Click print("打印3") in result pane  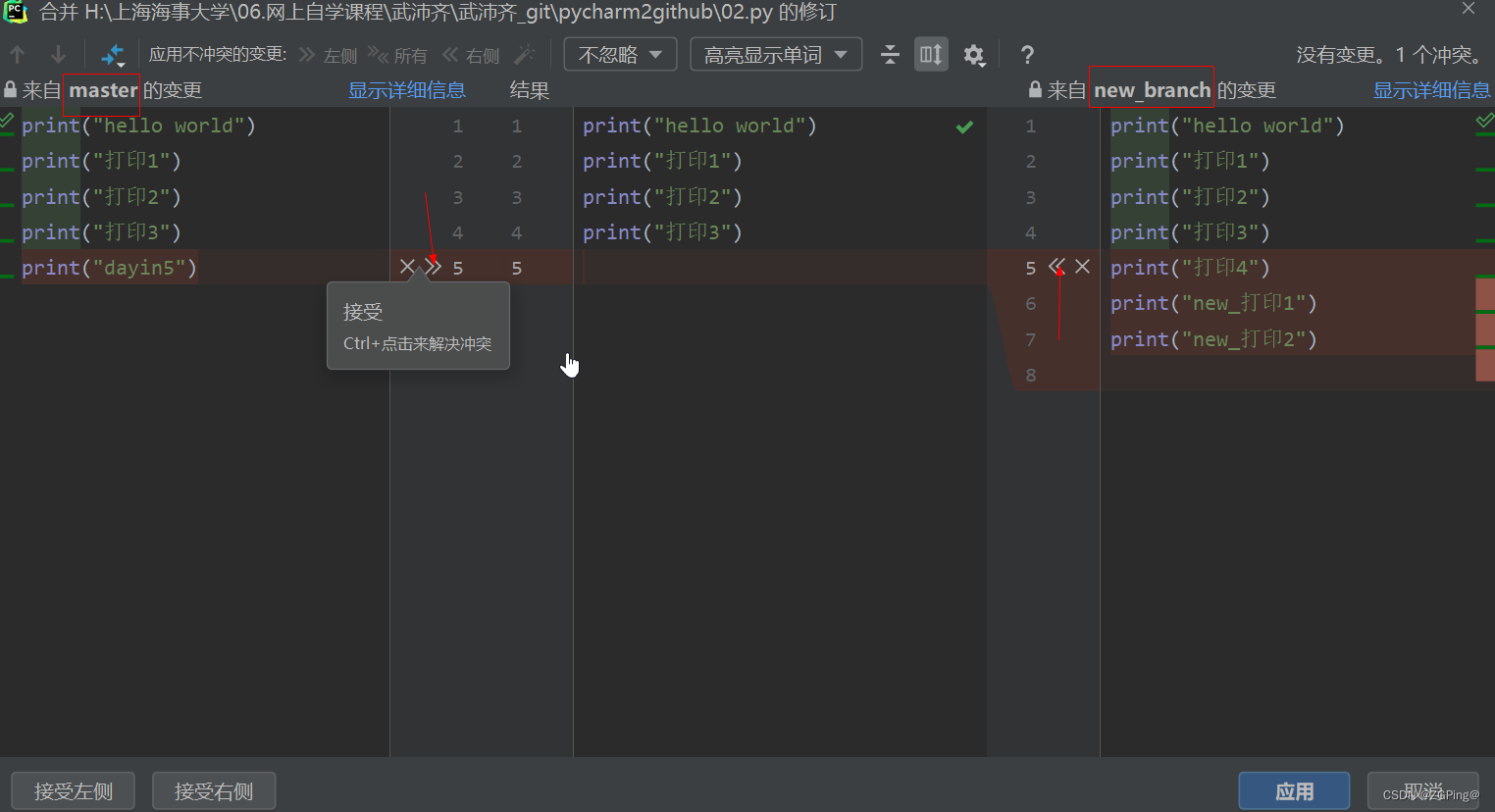[x=662, y=232]
